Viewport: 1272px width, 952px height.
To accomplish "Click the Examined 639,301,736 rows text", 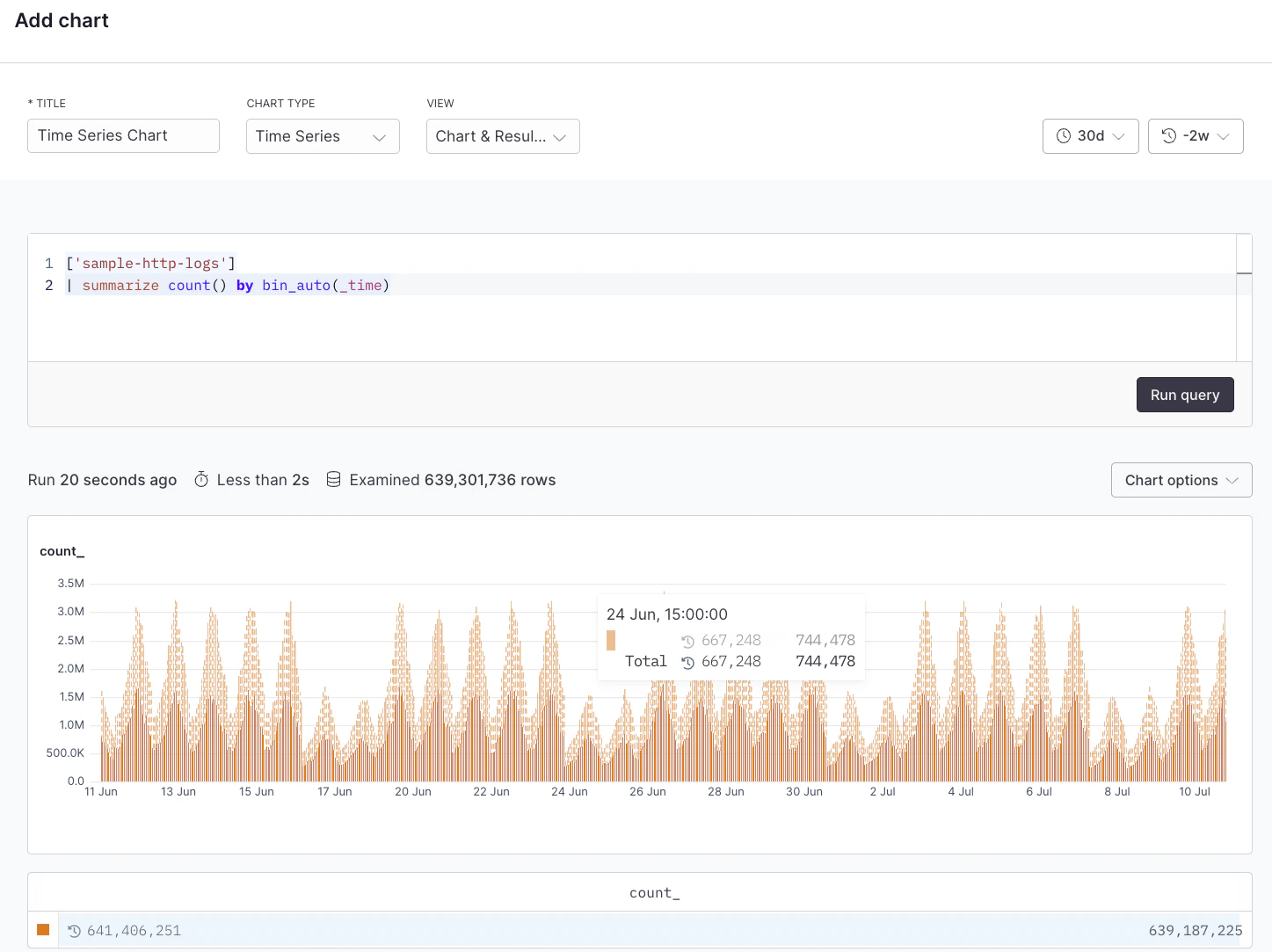I will coord(453,479).
